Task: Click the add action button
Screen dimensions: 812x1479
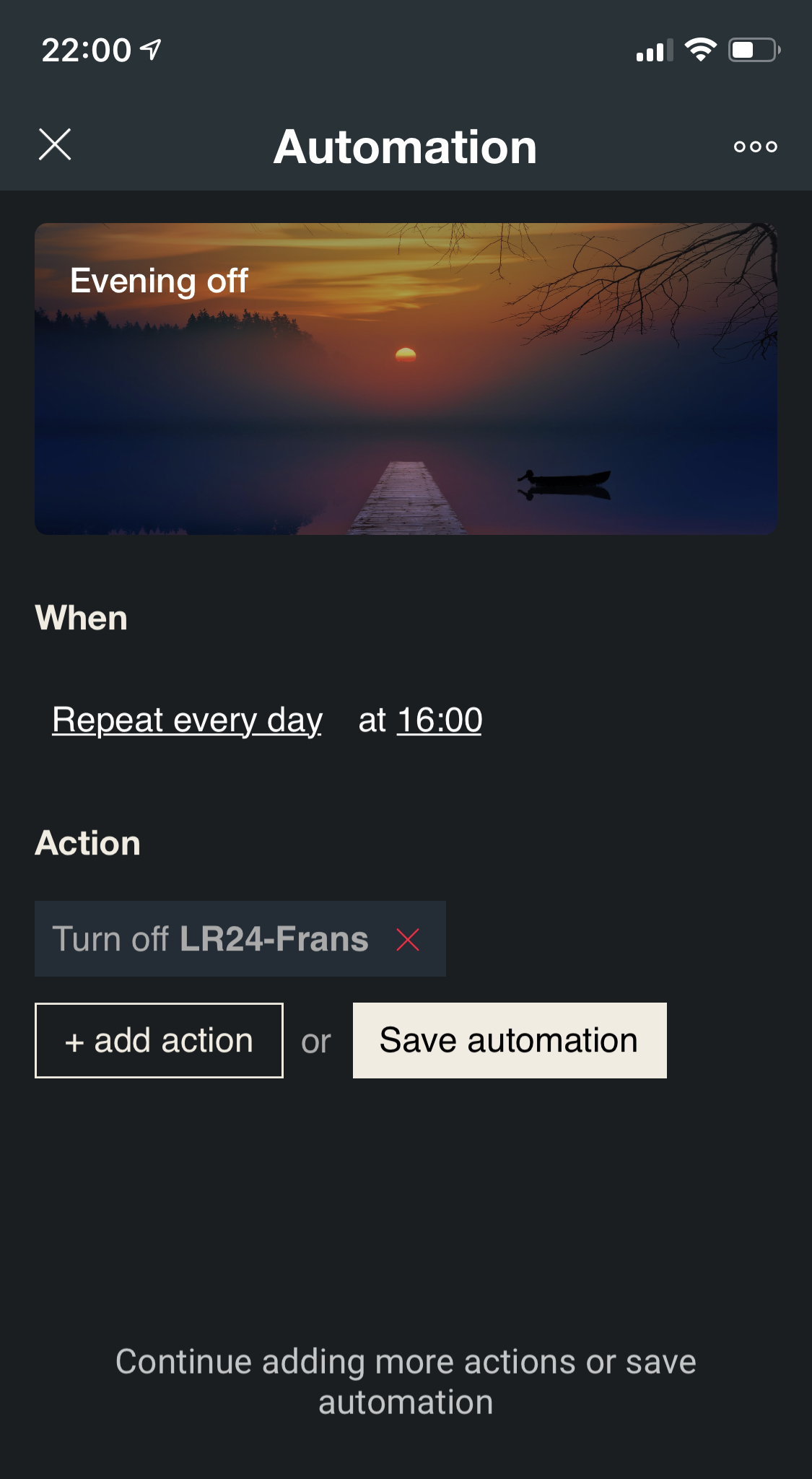Action: coord(159,1040)
